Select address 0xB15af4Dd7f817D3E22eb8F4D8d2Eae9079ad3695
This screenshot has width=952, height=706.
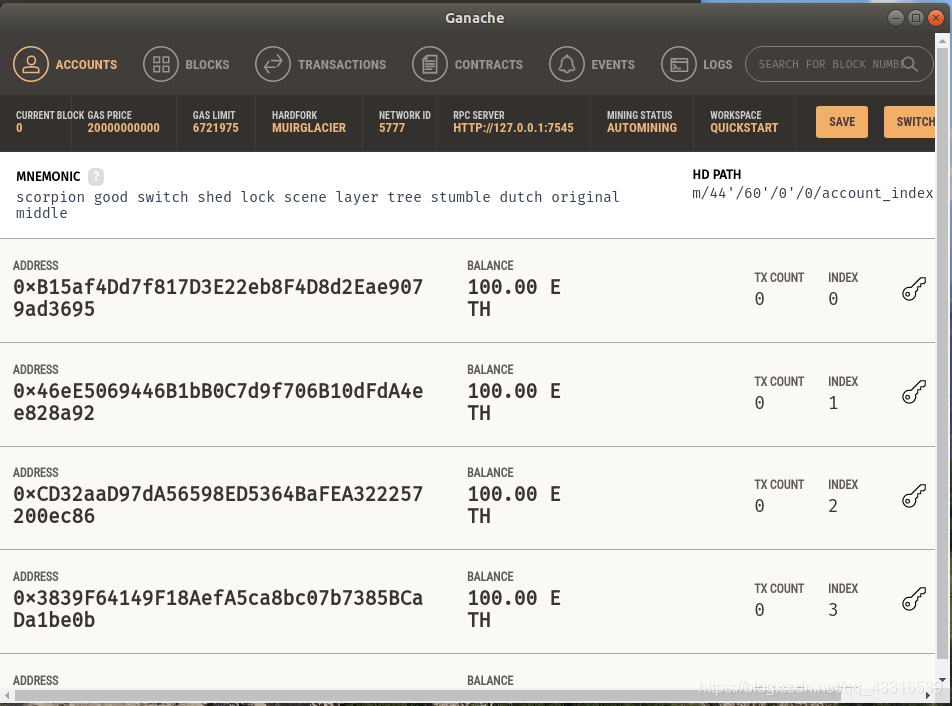218,297
